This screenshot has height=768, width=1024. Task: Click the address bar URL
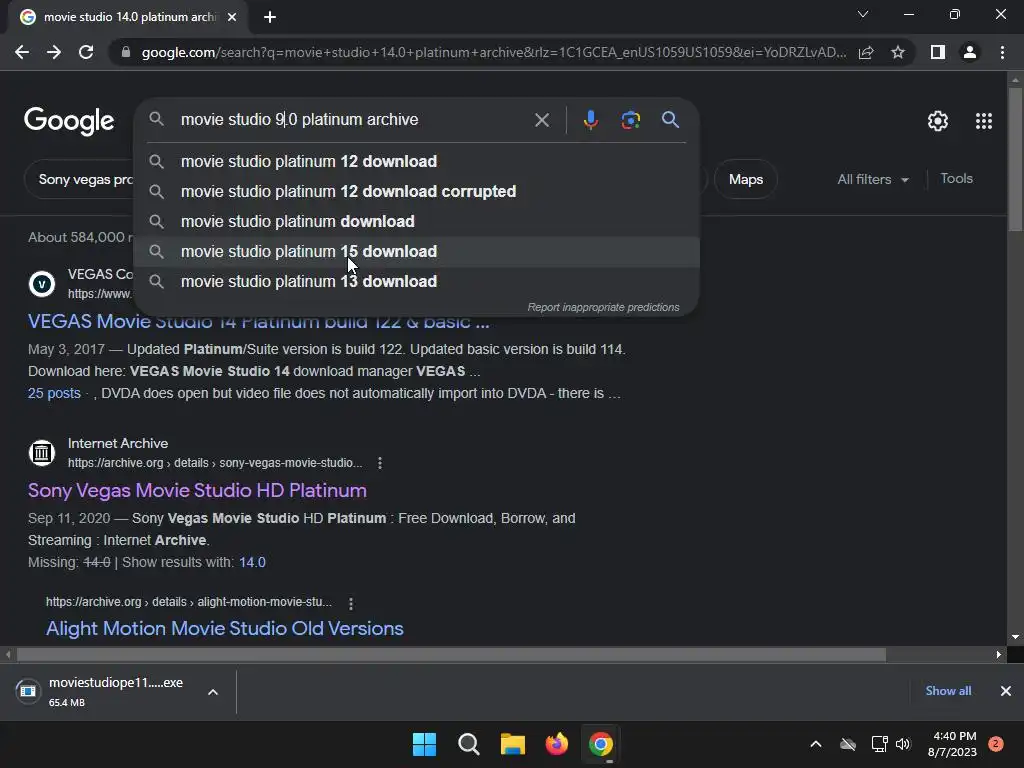click(493, 52)
